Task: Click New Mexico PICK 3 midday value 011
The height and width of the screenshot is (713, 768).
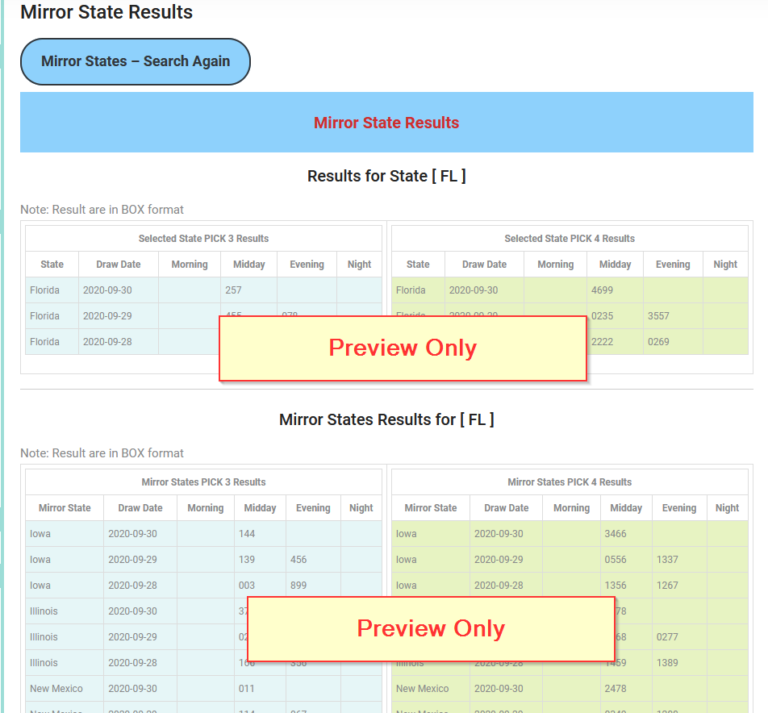Action: (246, 689)
